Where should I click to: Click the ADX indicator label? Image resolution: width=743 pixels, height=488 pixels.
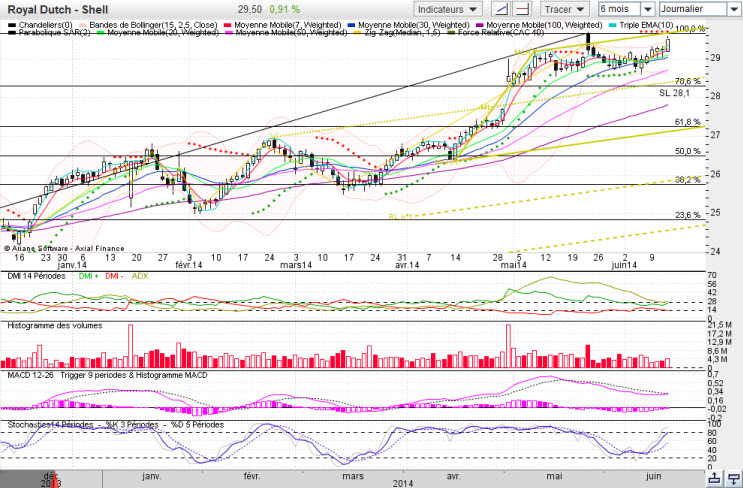(140, 276)
